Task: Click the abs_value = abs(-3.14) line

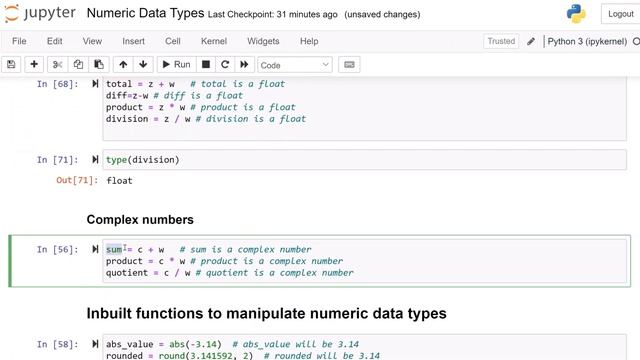Action: 232,344
